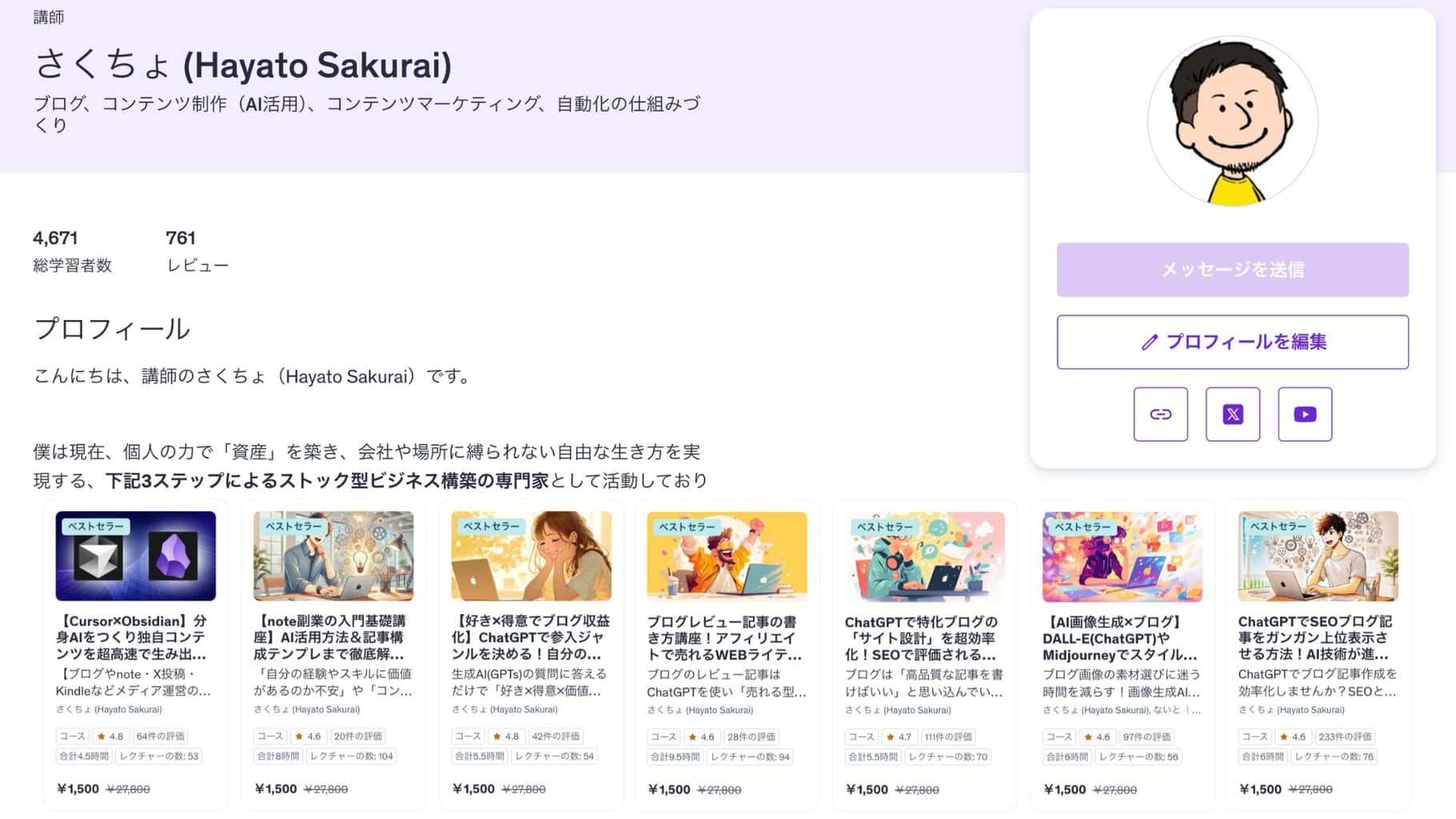Screen dimensions: 1456x819
Task: Click 233件の評価 review count tag
Action: (1345, 737)
